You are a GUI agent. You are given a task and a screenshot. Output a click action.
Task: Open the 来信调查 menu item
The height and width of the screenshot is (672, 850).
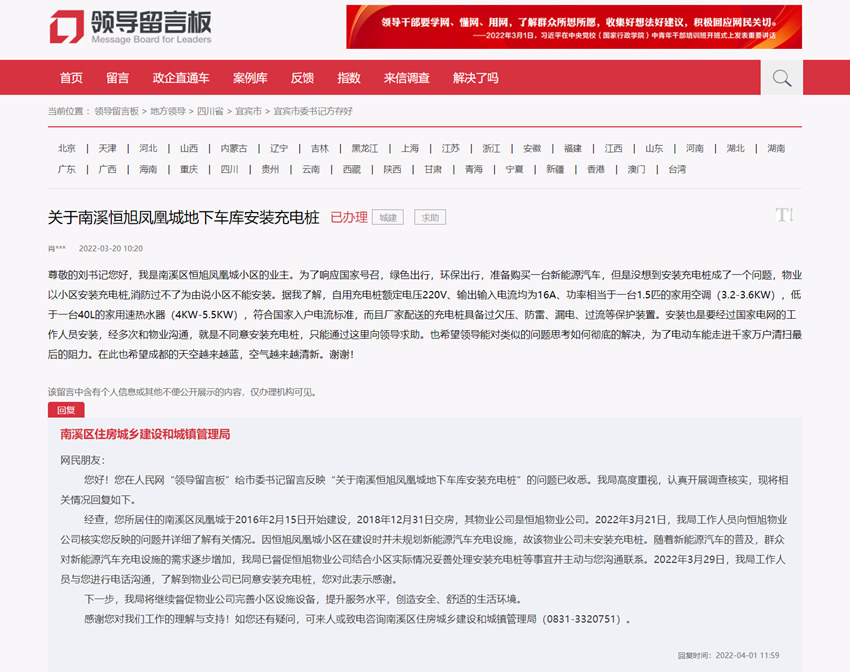click(405, 77)
